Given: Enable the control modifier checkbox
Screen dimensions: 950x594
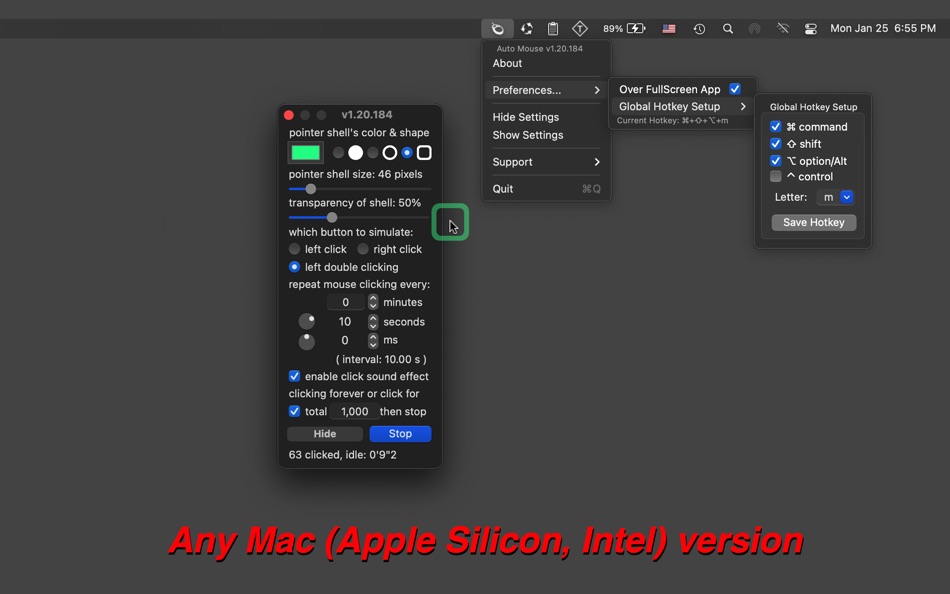Looking at the screenshot, I should pyautogui.click(x=776, y=176).
